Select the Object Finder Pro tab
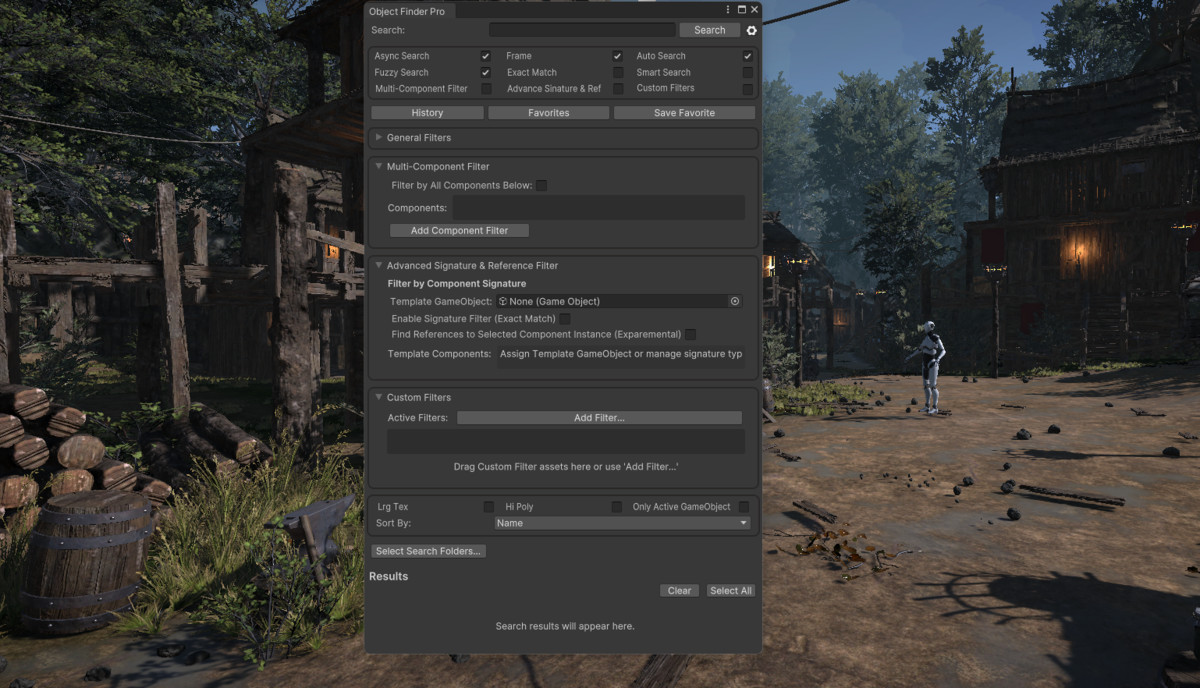Image resolution: width=1200 pixels, height=688 pixels. pos(409,10)
